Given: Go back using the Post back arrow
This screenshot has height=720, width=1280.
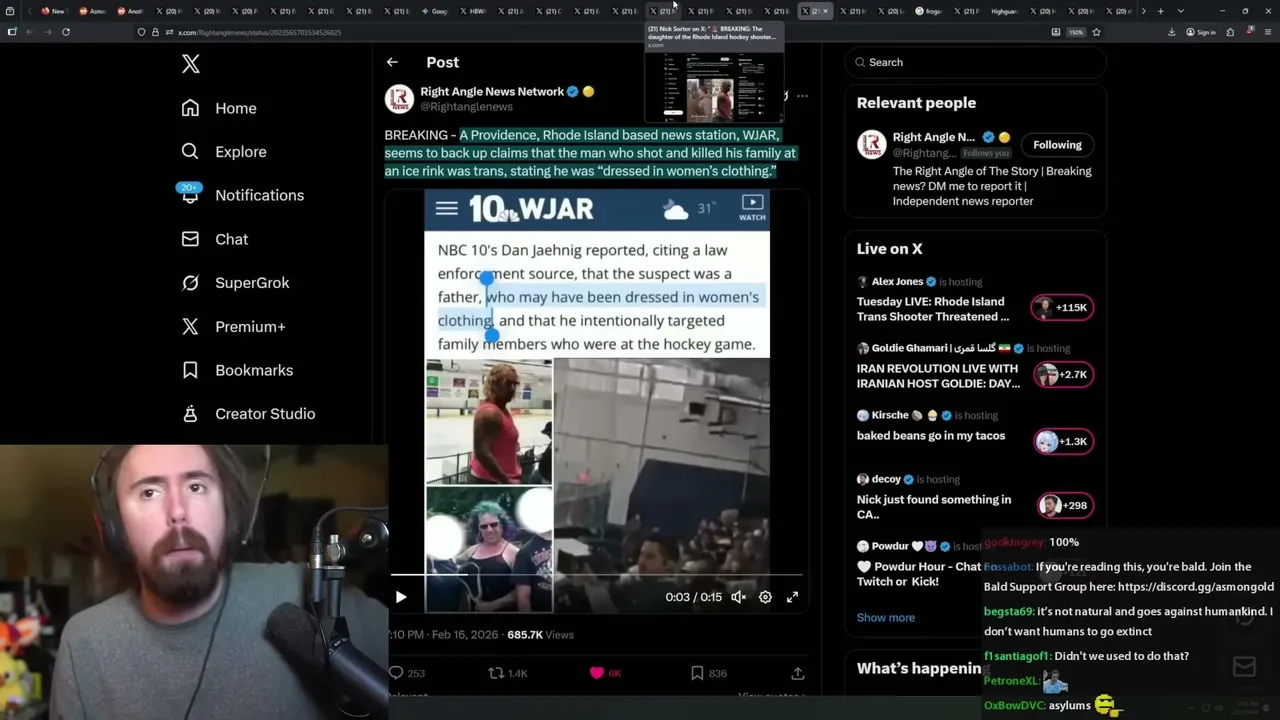Looking at the screenshot, I should click(x=392, y=62).
